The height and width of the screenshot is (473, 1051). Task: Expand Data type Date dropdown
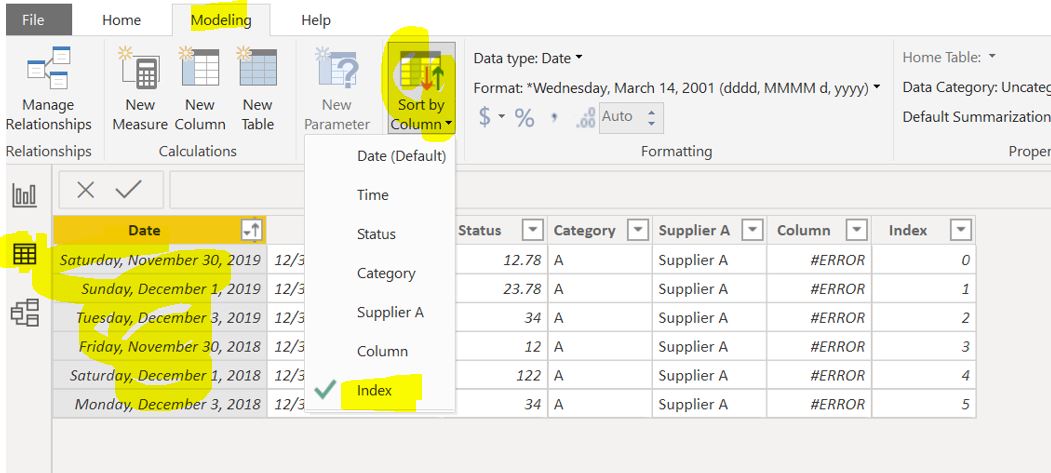[x=528, y=58]
